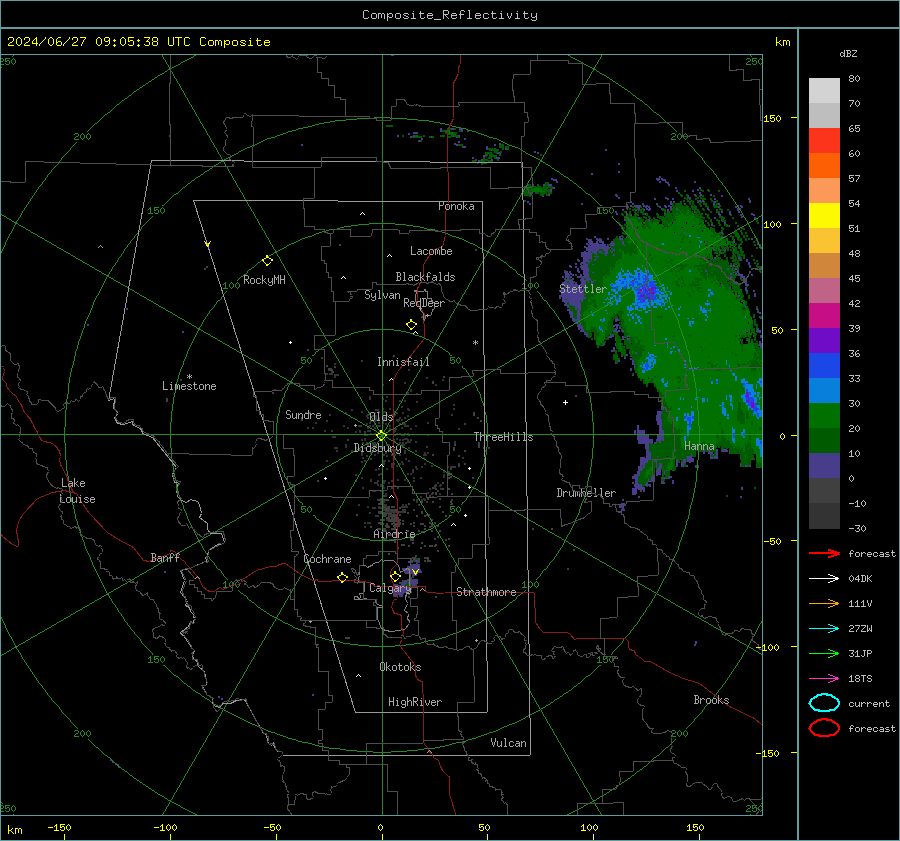Image resolution: width=900 pixels, height=841 pixels.
Task: Select the Vulcan town label
Action: tap(508, 743)
